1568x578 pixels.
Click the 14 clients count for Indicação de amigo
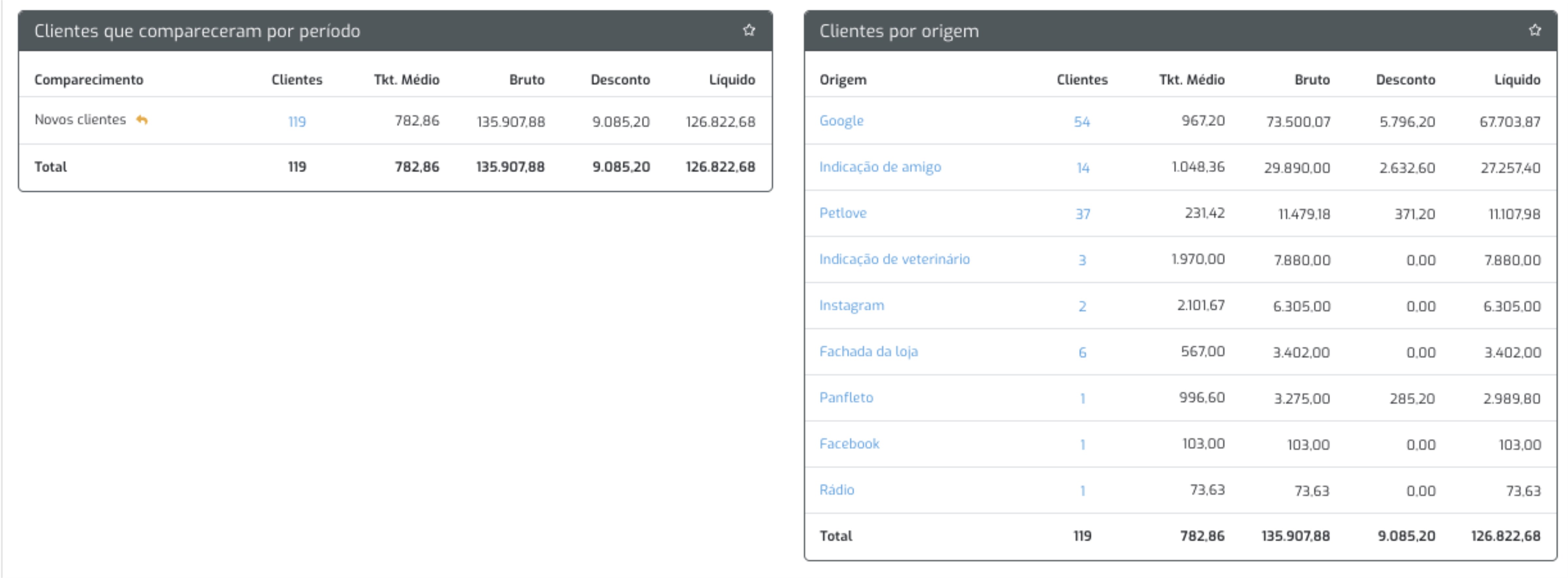(x=1082, y=168)
